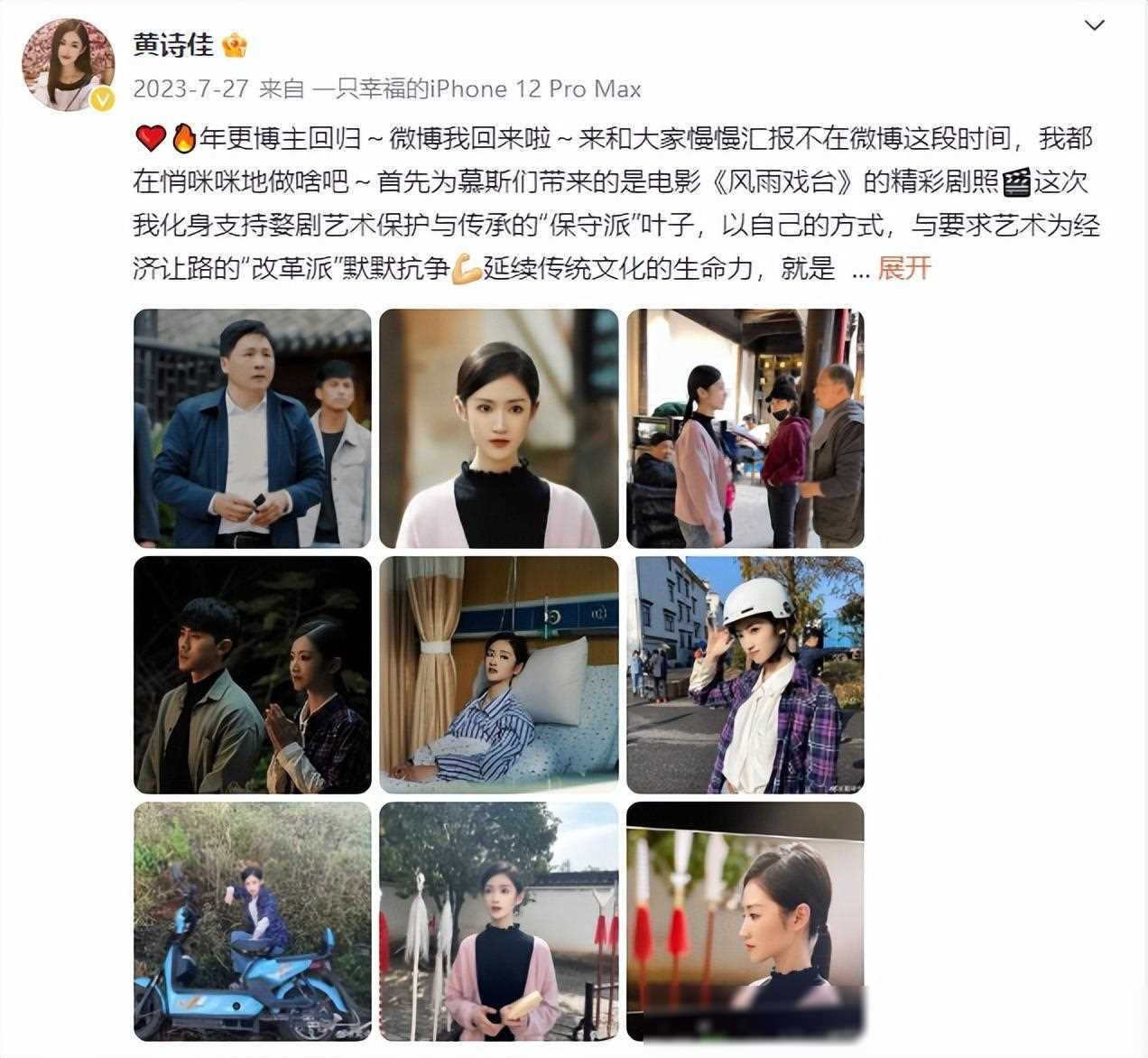This screenshot has height=1058, width=1148.
Task: Click the flexed arm emoji in post
Action: [x=467, y=269]
